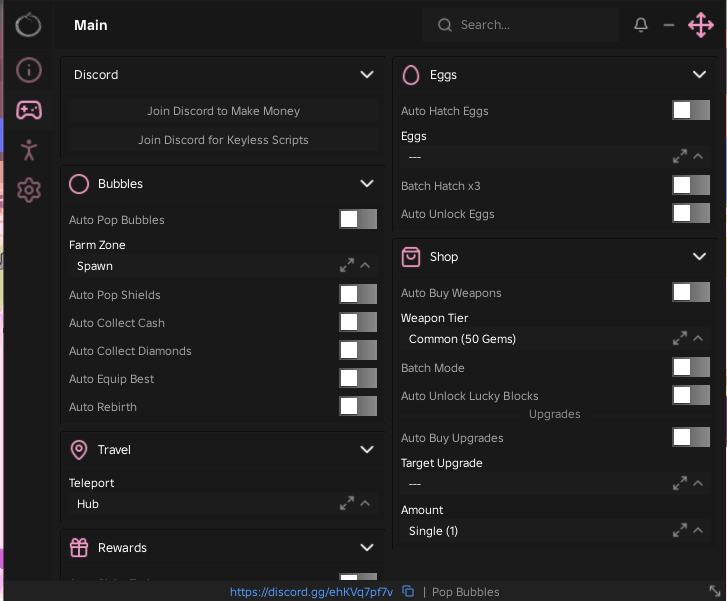Open the discord.gg link in the status bar
Screen dimensions: 727x601
pyautogui.click(x=311, y=592)
